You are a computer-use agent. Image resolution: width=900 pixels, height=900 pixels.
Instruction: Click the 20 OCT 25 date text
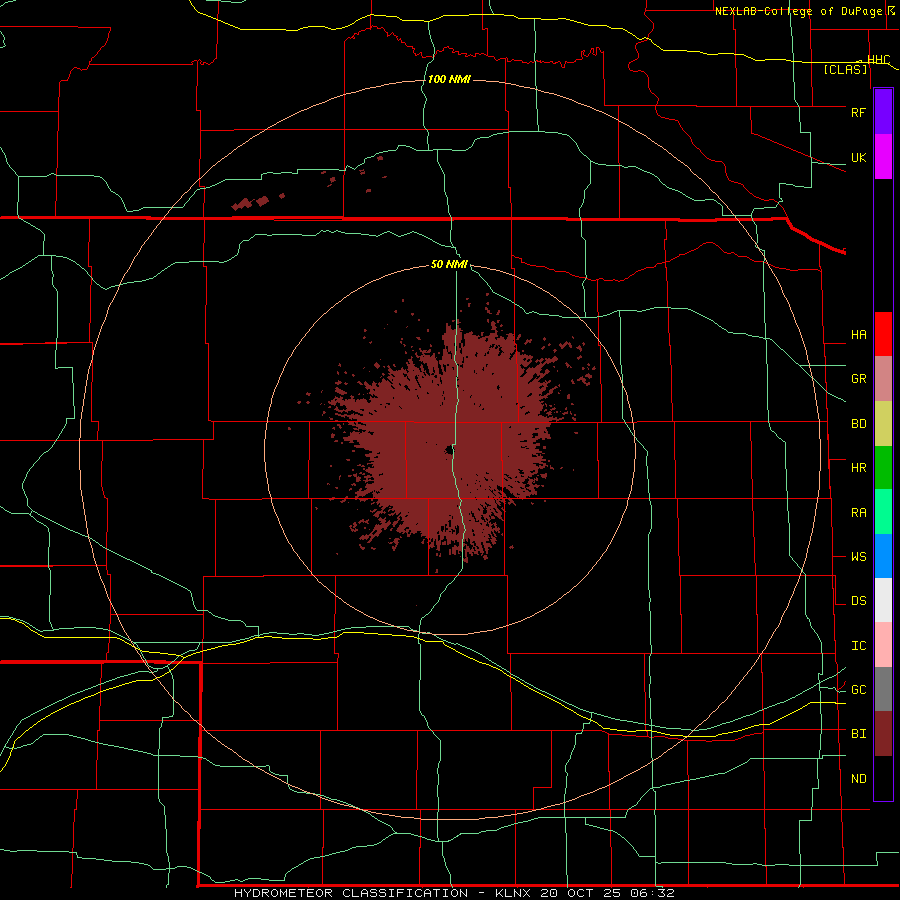[x=581, y=893]
